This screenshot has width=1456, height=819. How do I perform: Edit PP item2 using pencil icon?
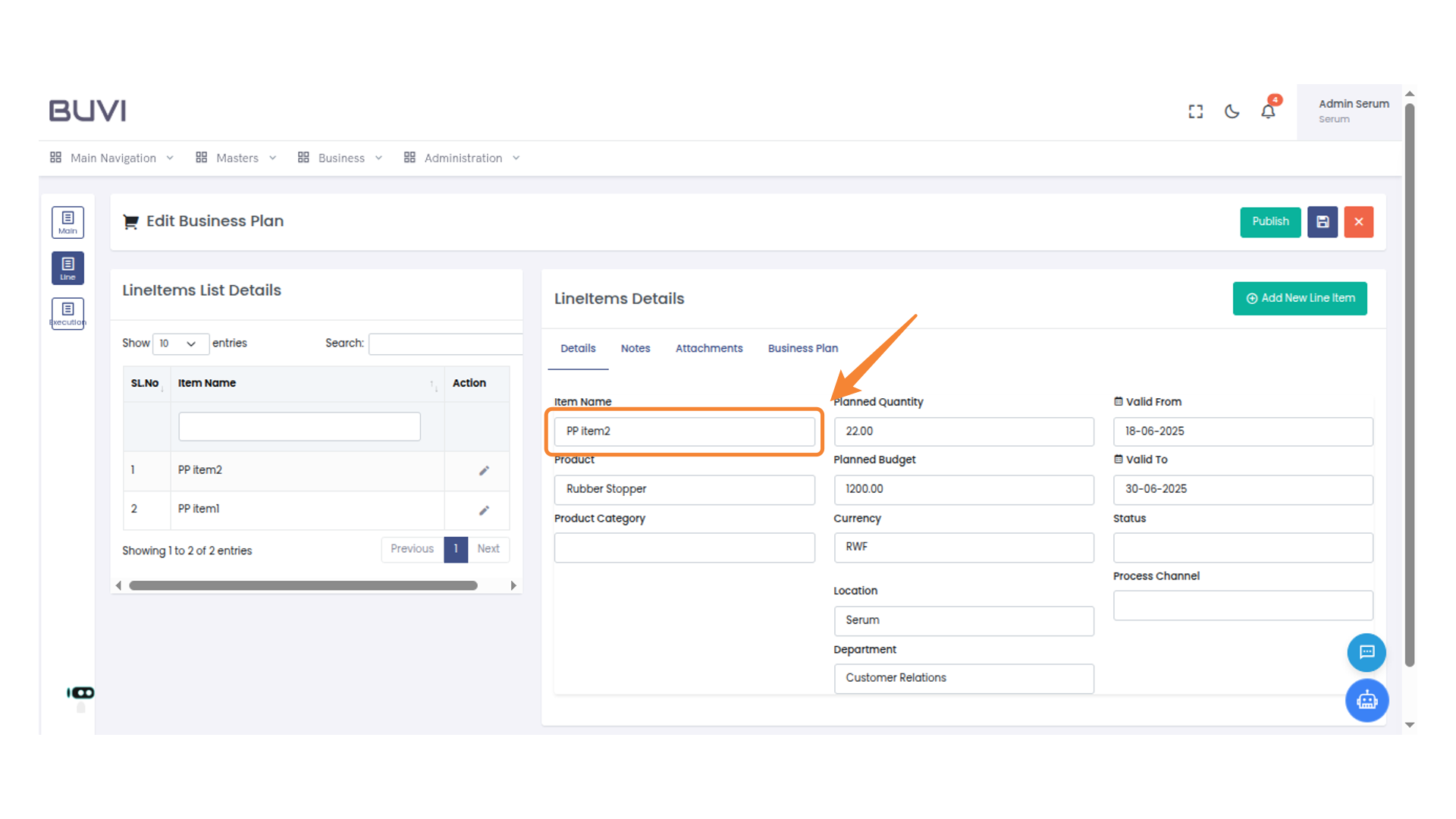pyautogui.click(x=484, y=471)
